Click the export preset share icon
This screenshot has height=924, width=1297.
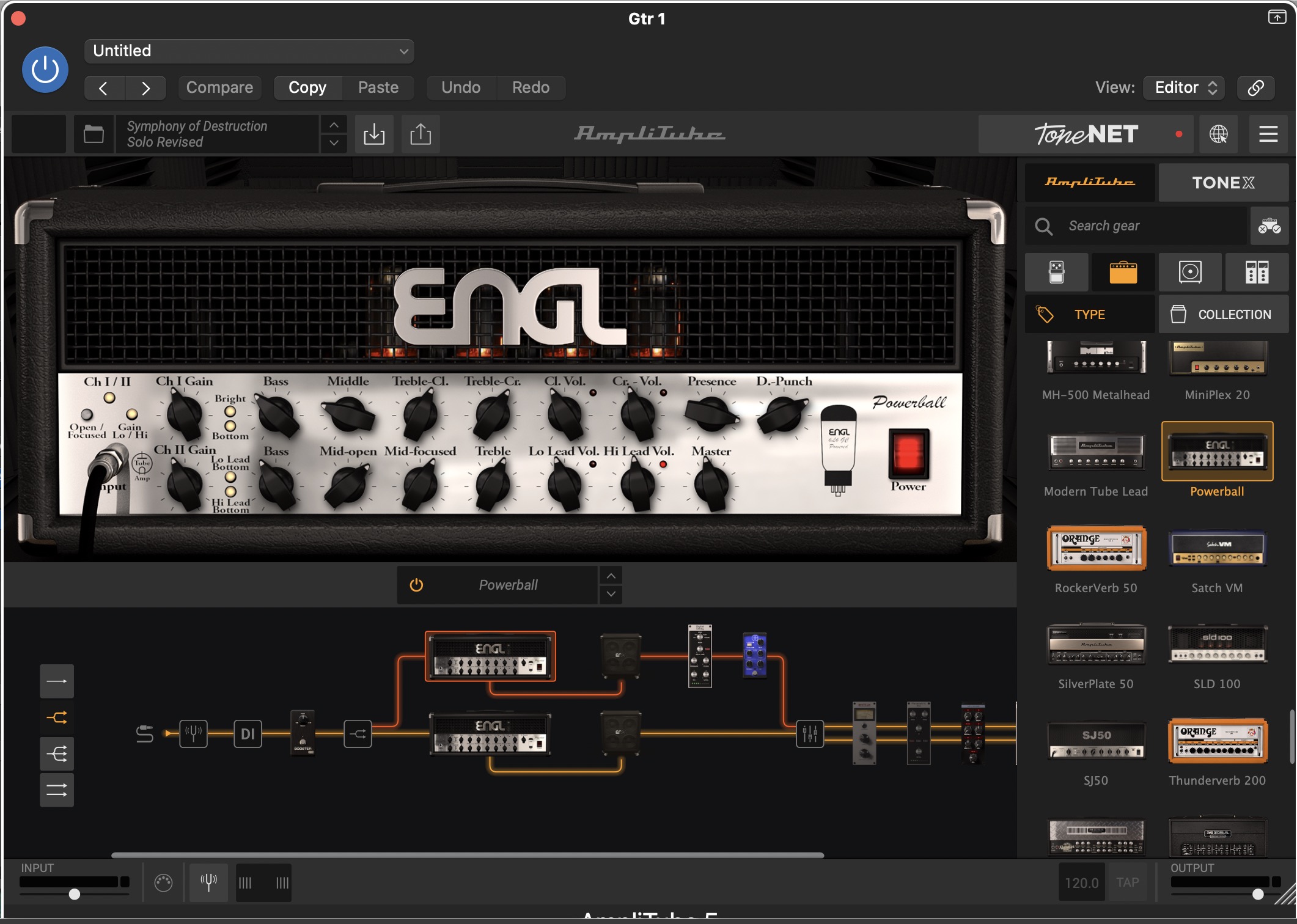click(421, 134)
